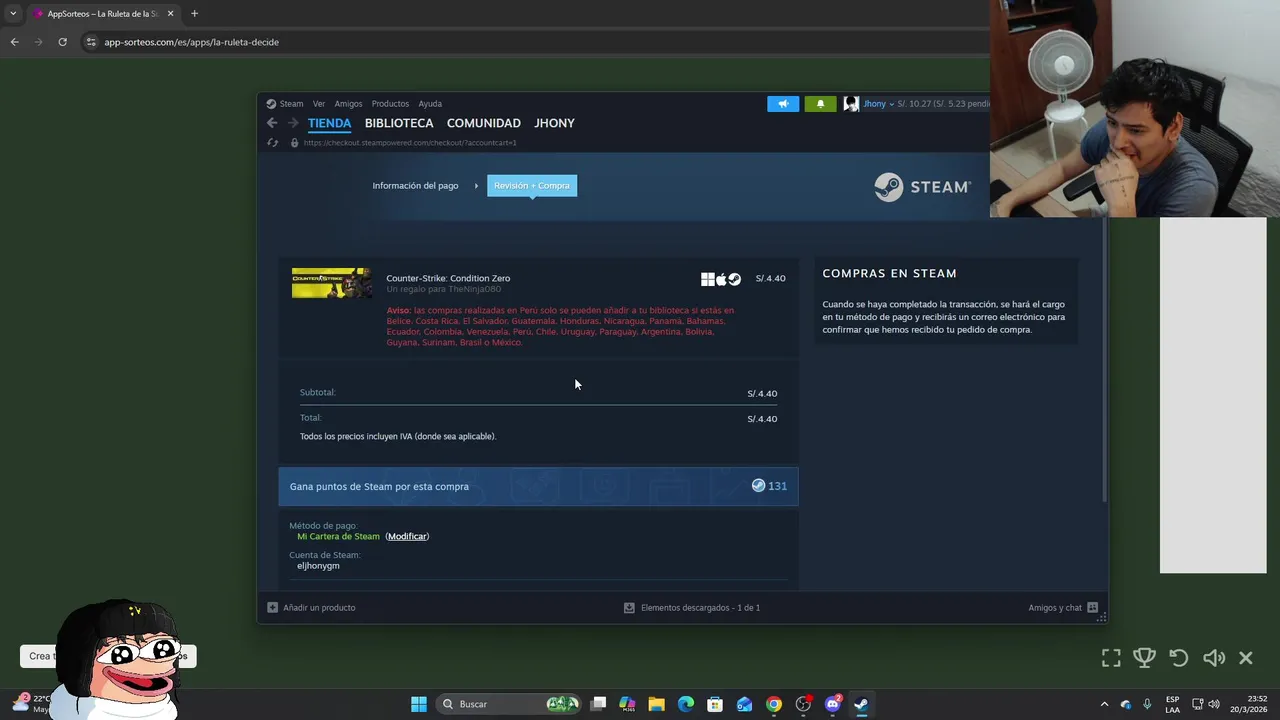The image size is (1280, 720).
Task: Open the Steam taskbar icon
Action: pos(861,704)
